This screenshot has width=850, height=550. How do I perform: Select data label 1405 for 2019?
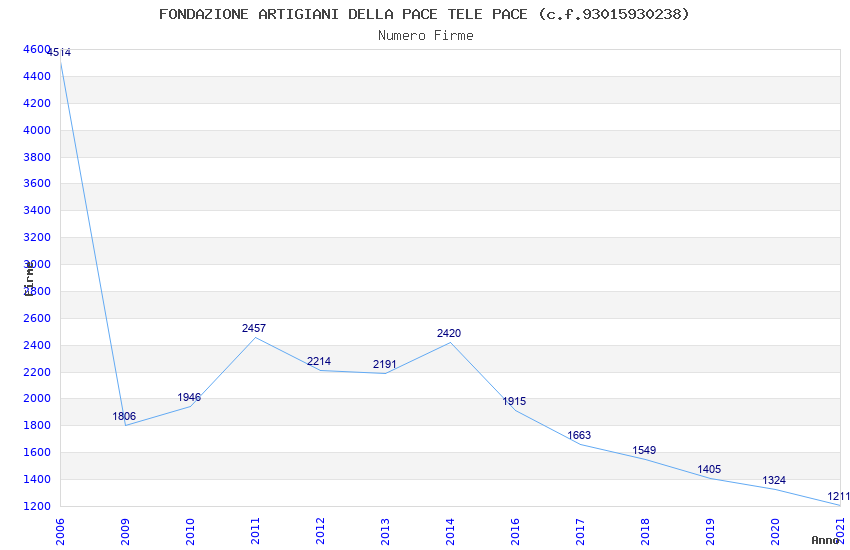coord(709,469)
